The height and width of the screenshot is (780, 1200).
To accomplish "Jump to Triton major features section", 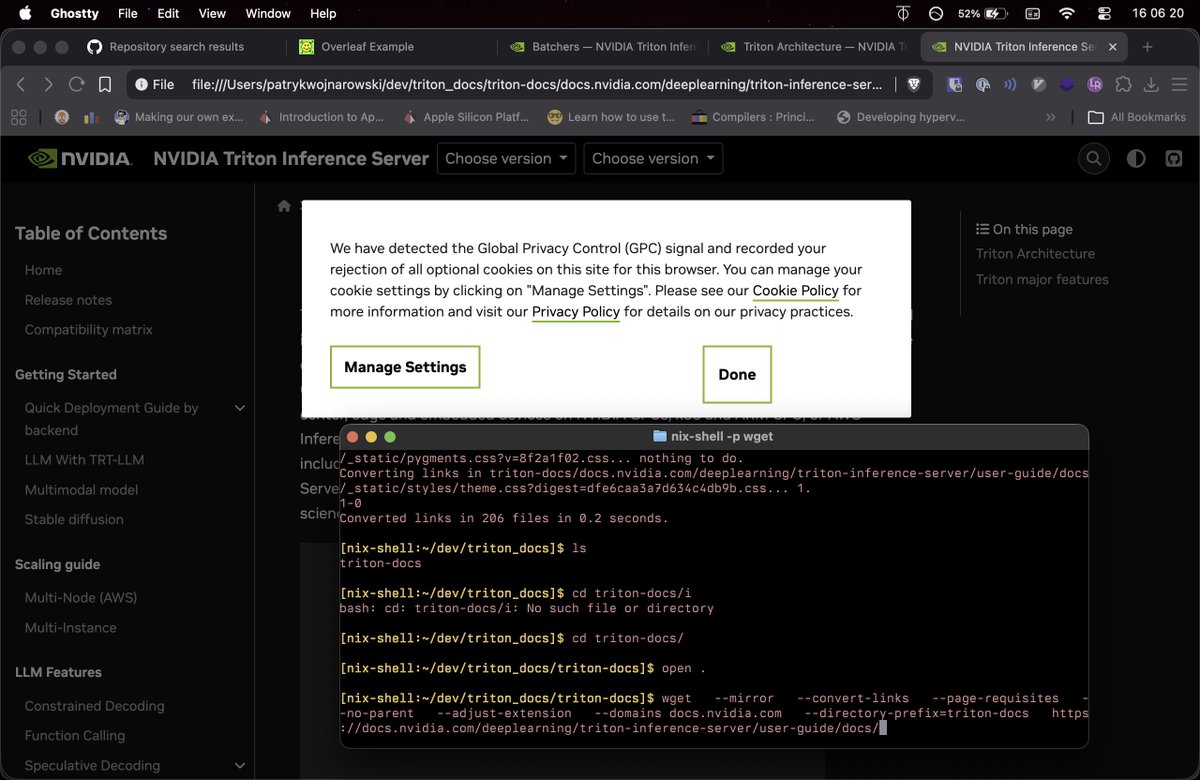I will [1042, 280].
